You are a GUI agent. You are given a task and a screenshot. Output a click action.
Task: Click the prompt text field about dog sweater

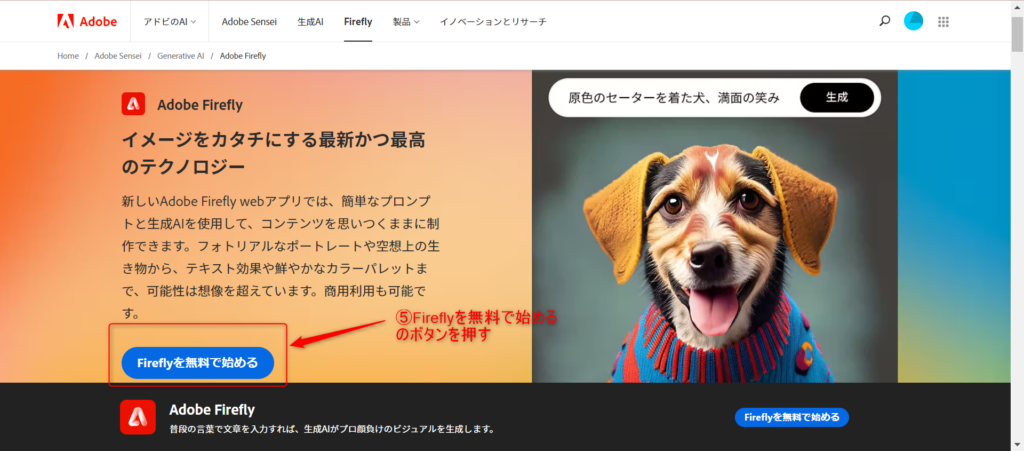[x=673, y=98]
